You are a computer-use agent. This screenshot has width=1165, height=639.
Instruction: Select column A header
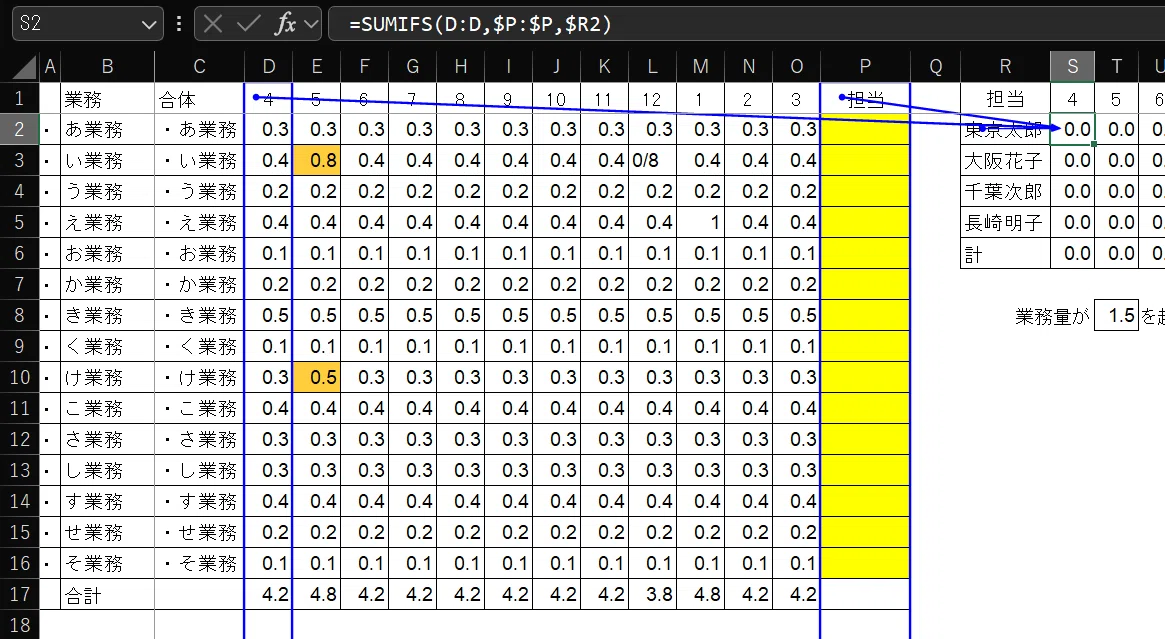pyautogui.click(x=50, y=67)
